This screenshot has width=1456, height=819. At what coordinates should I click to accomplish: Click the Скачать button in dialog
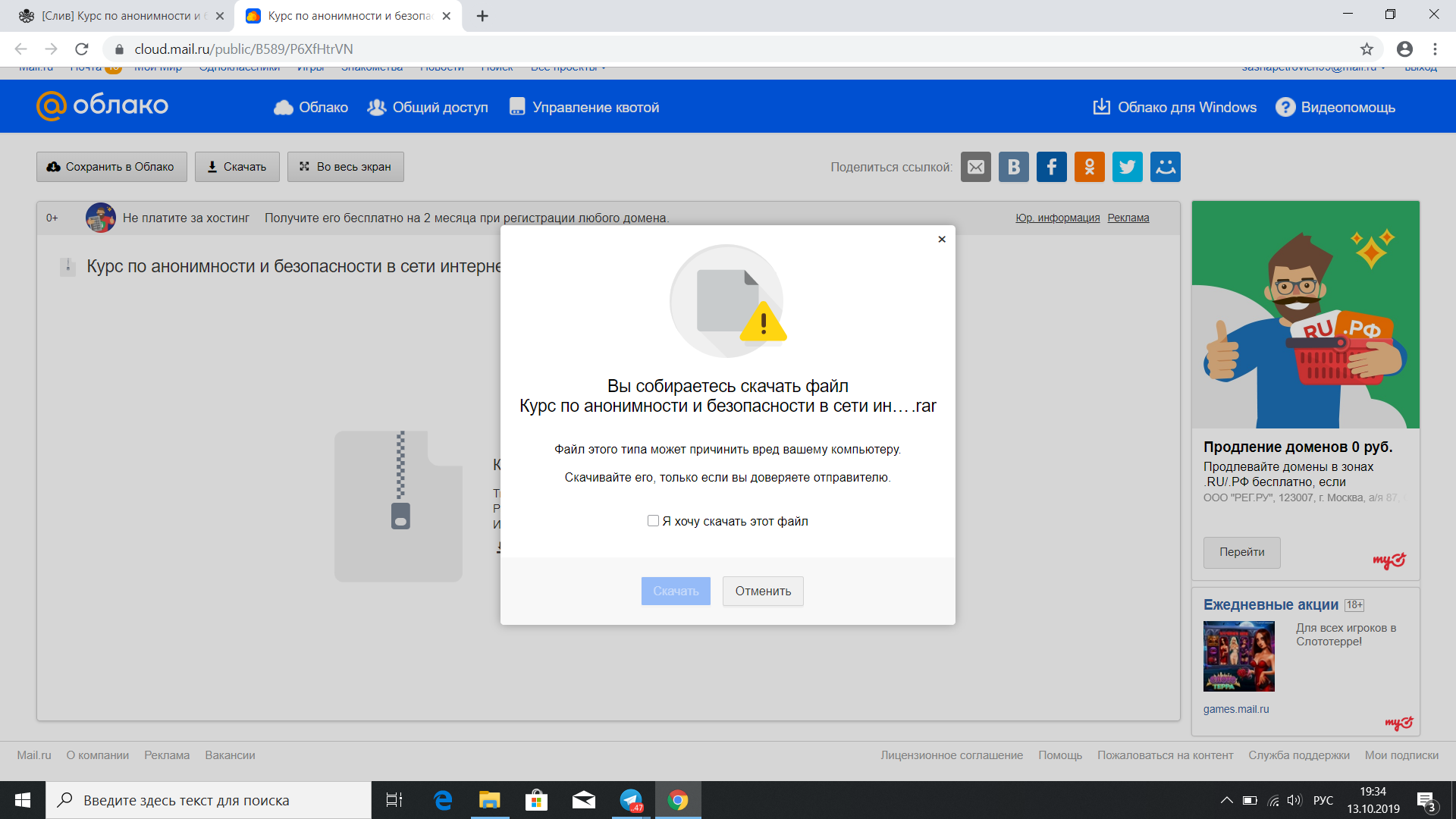(676, 591)
